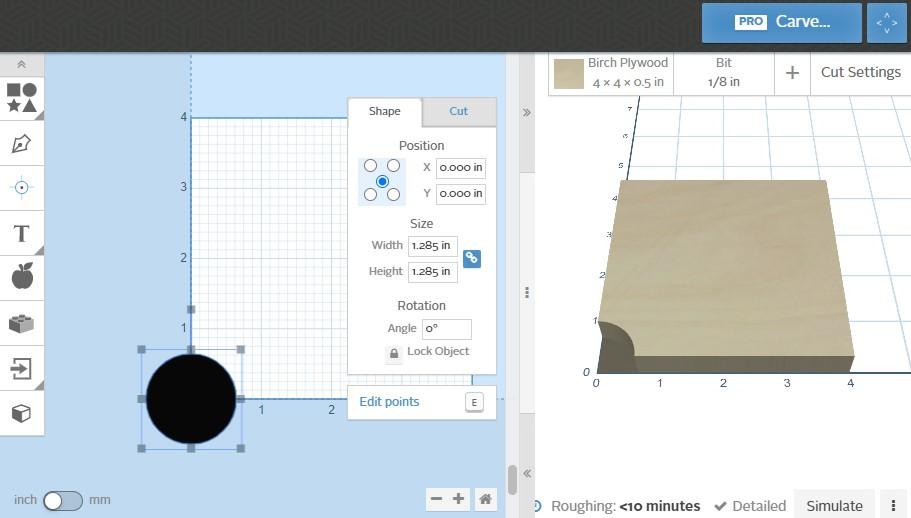
Task: Add a bit with the plus icon
Action: tap(792, 73)
